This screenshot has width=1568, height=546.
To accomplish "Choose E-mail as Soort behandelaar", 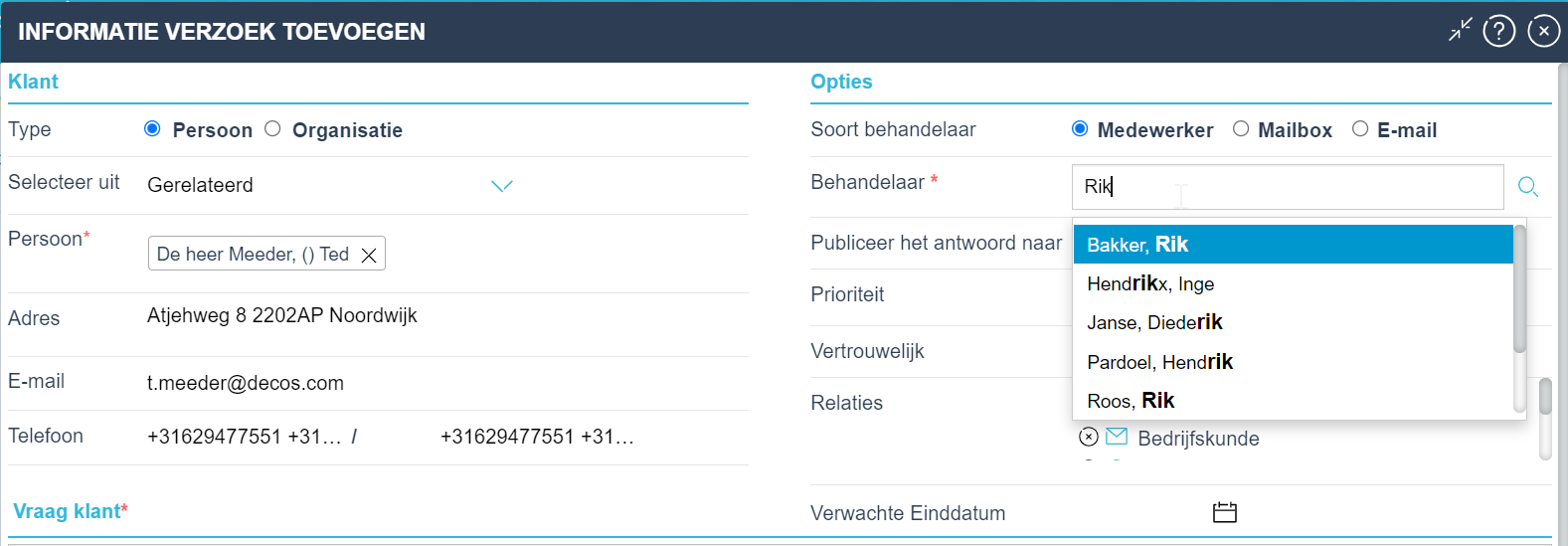I will tap(1360, 128).
